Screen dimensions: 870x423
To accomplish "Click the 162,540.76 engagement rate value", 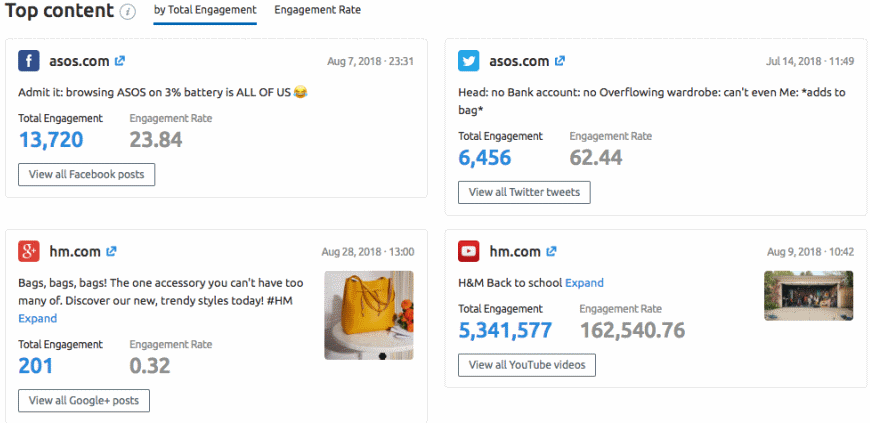I will pos(633,330).
